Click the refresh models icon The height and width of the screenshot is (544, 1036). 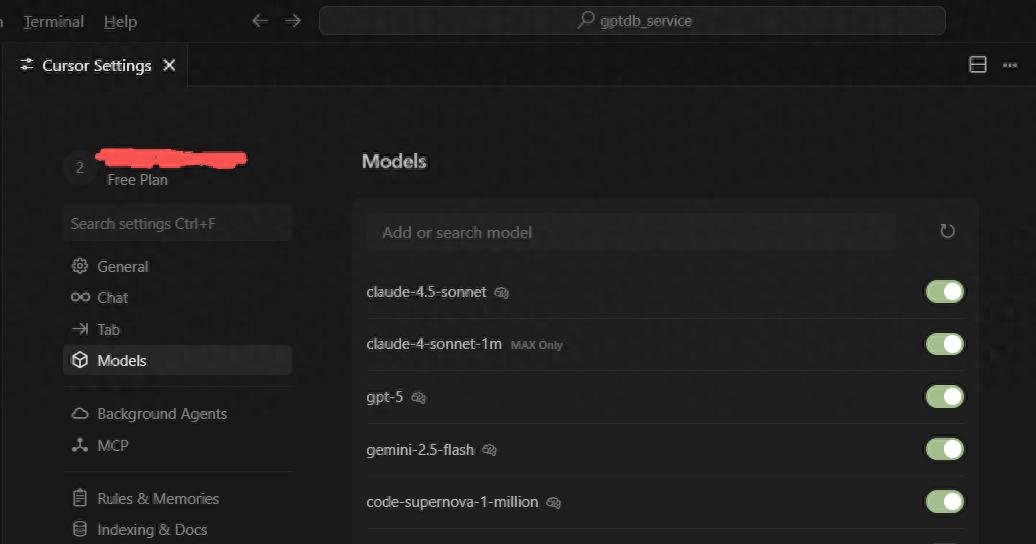(947, 232)
